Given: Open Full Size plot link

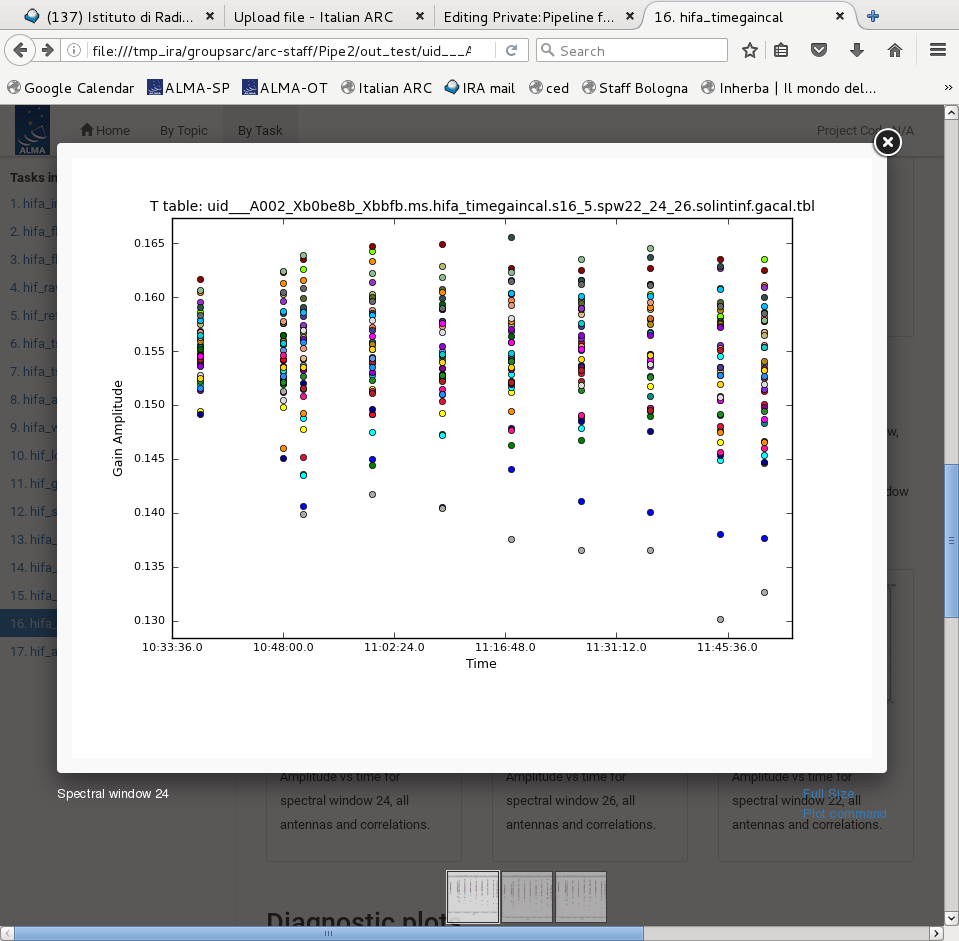Looking at the screenshot, I should [828, 794].
